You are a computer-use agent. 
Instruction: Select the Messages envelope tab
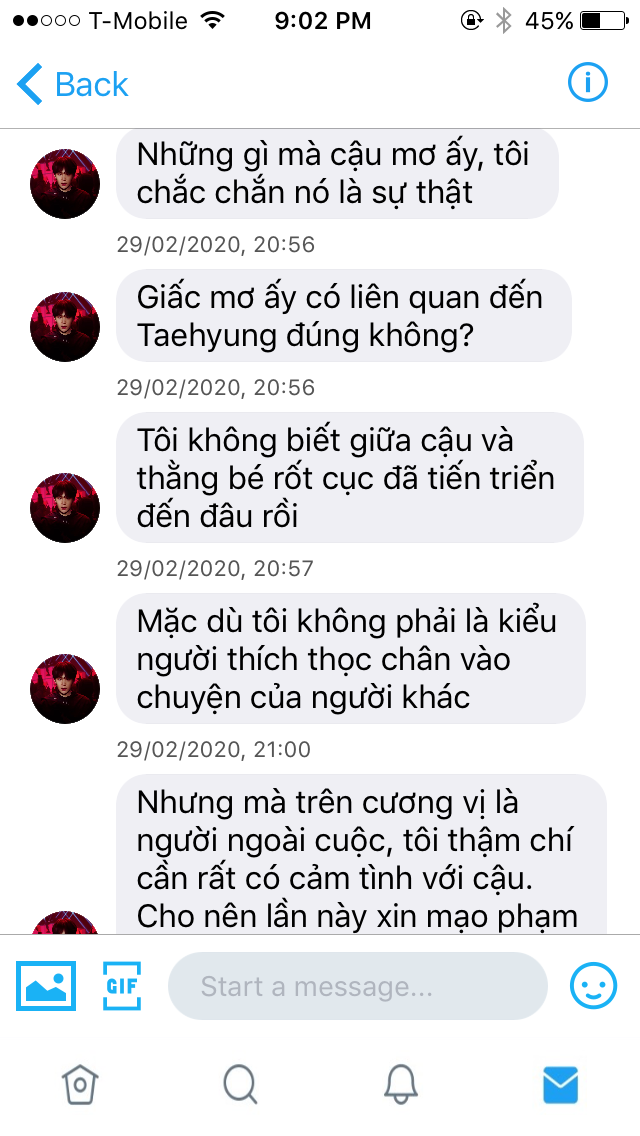[x=560, y=1085]
